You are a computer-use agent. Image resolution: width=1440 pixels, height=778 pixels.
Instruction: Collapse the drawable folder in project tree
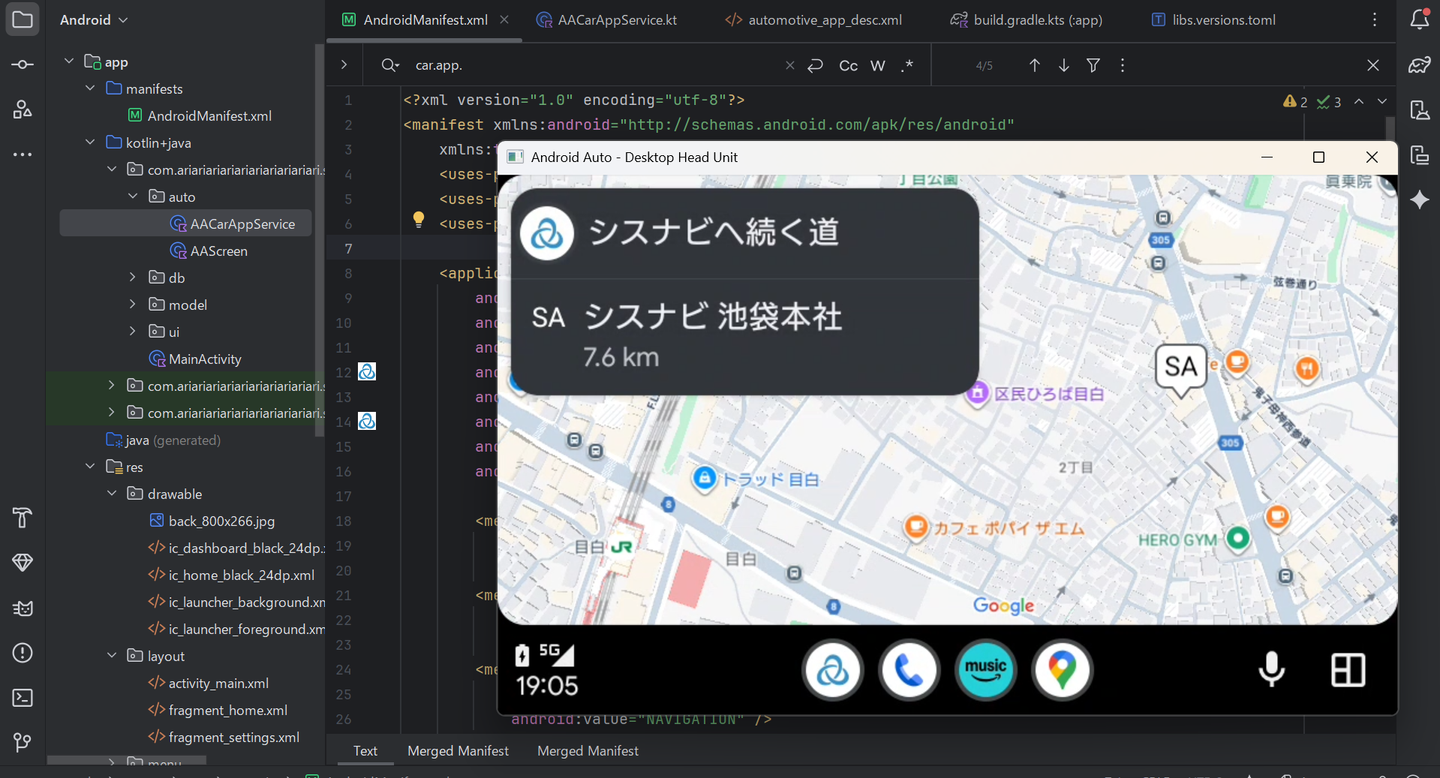pos(112,494)
